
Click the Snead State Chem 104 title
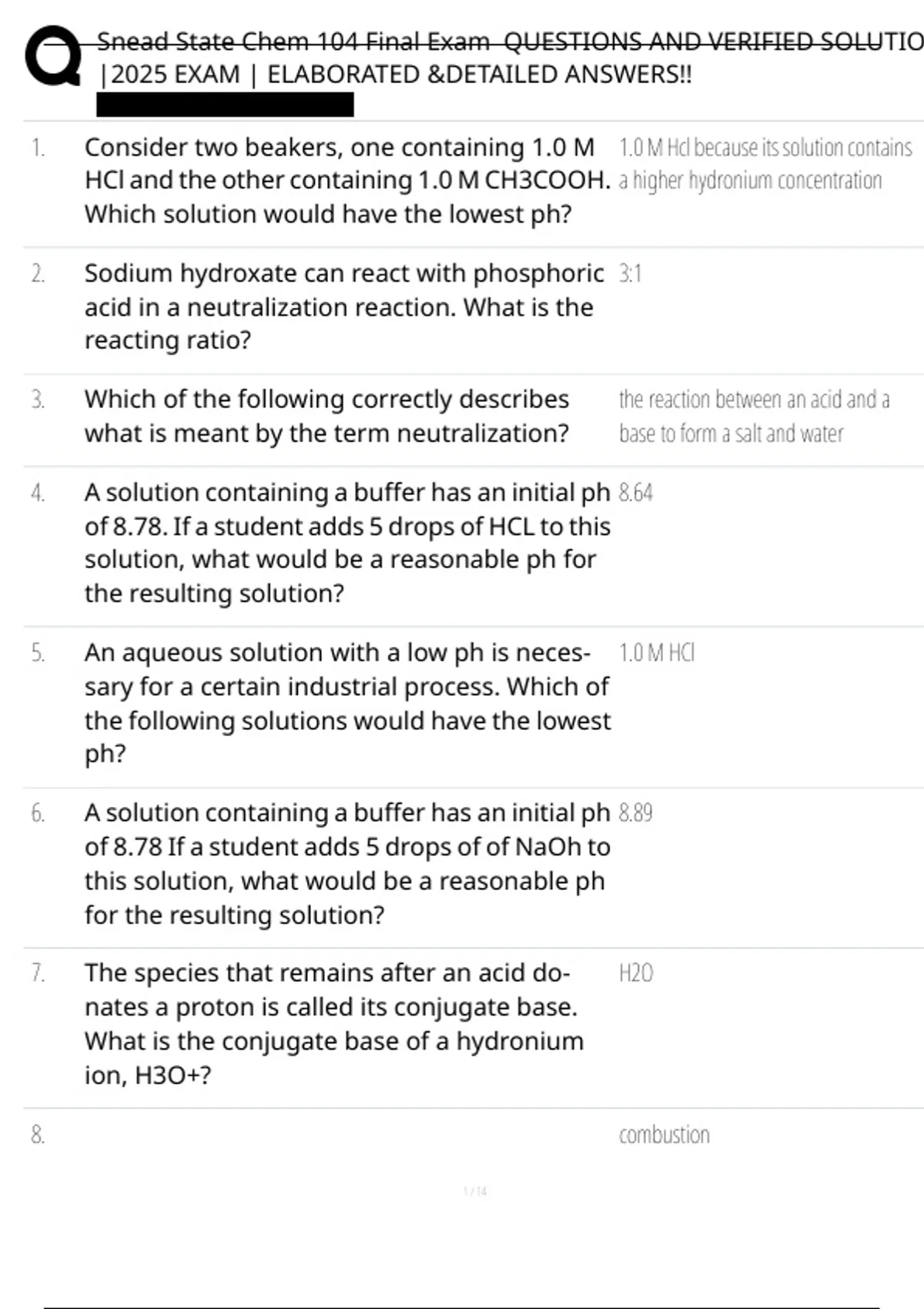(x=508, y=41)
